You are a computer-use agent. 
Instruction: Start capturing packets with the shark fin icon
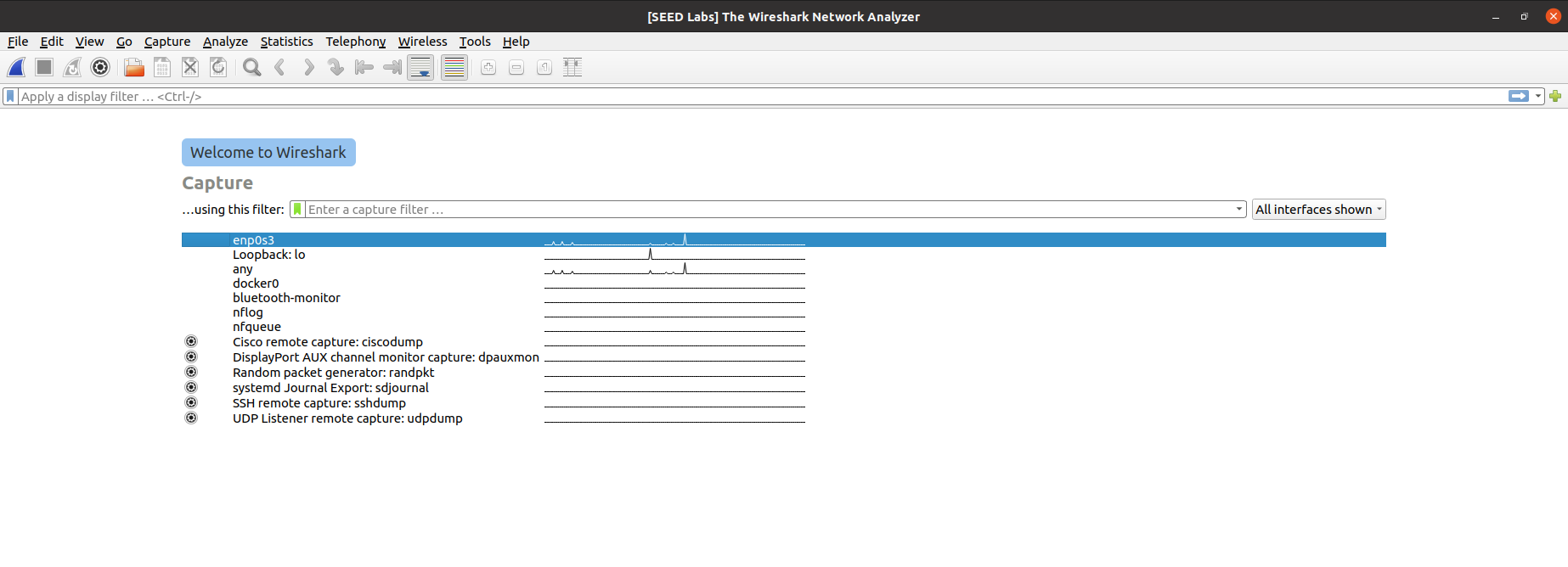tap(16, 67)
